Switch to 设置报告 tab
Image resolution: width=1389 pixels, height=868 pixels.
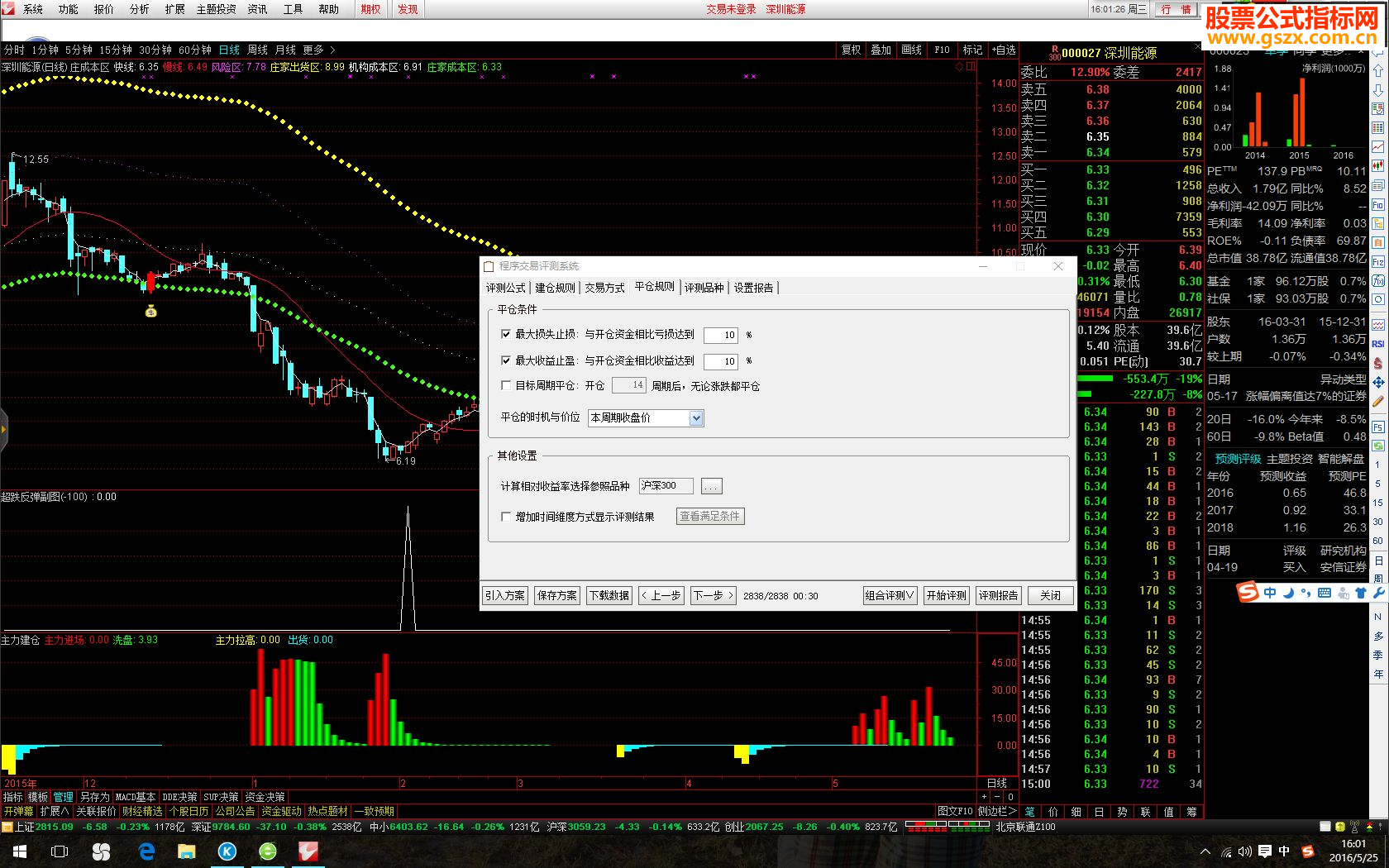(754, 288)
